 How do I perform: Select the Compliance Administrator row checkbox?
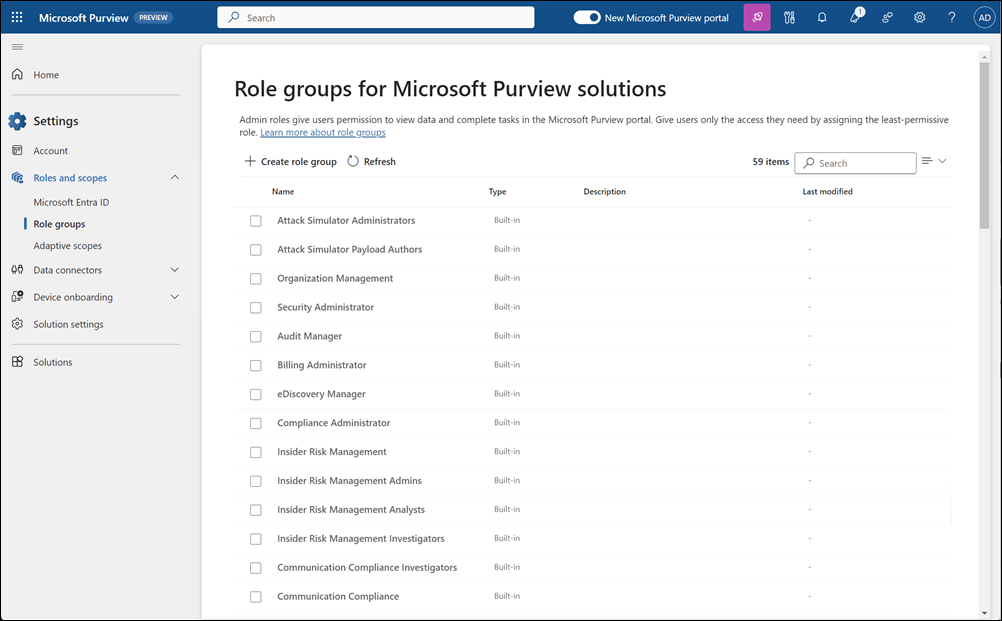click(x=256, y=422)
